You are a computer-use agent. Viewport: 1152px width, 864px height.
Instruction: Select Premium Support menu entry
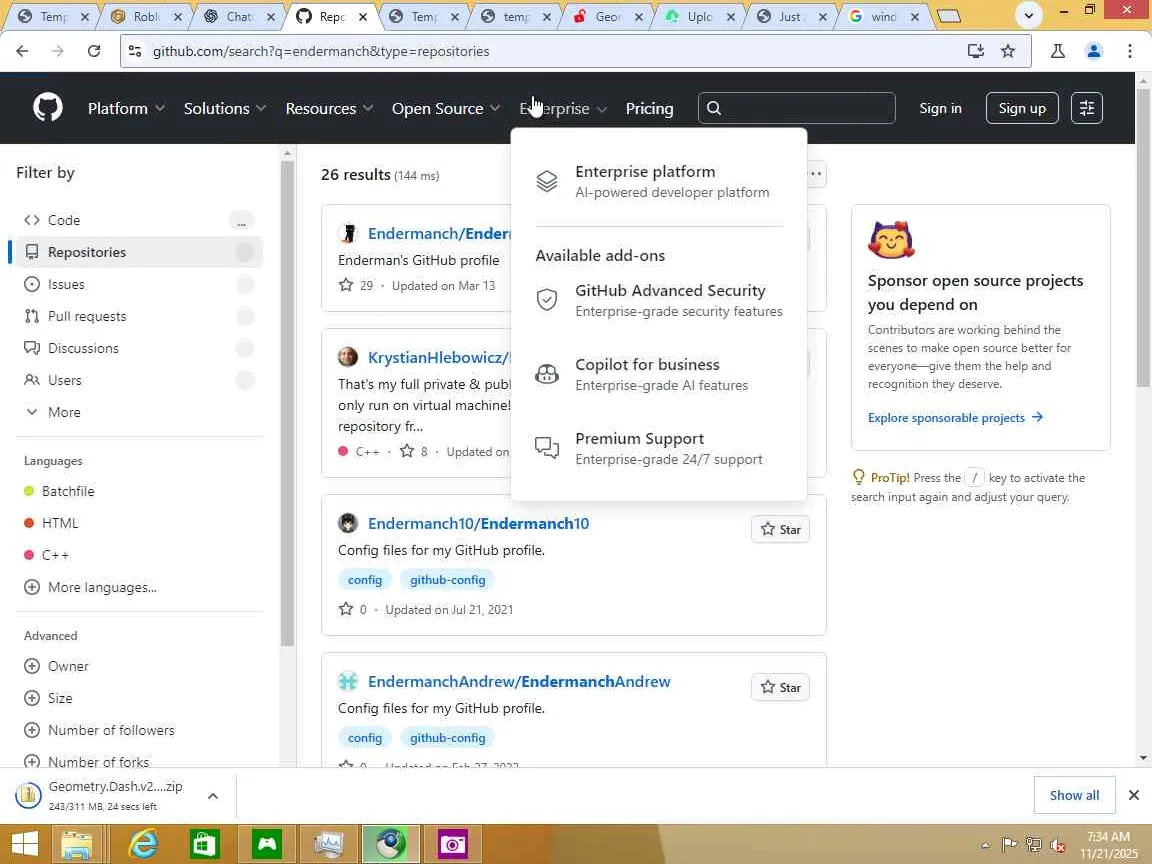(x=659, y=448)
